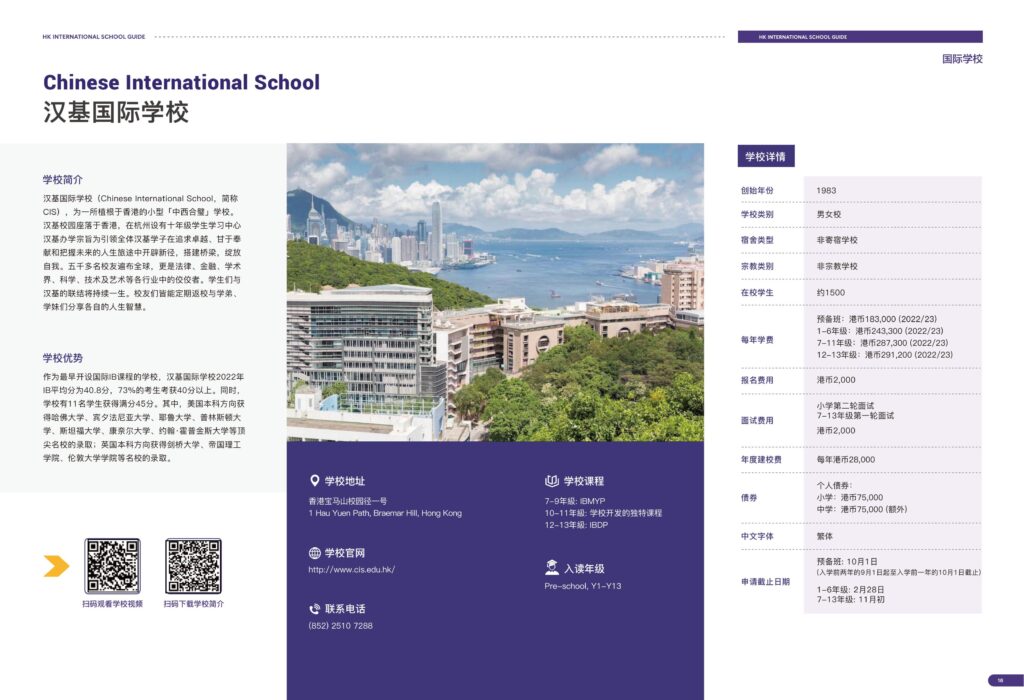Viewport: 1024px width, 700px height.
Task: Click the globe icon beside 学校官网
Action: pyautogui.click(x=314, y=553)
